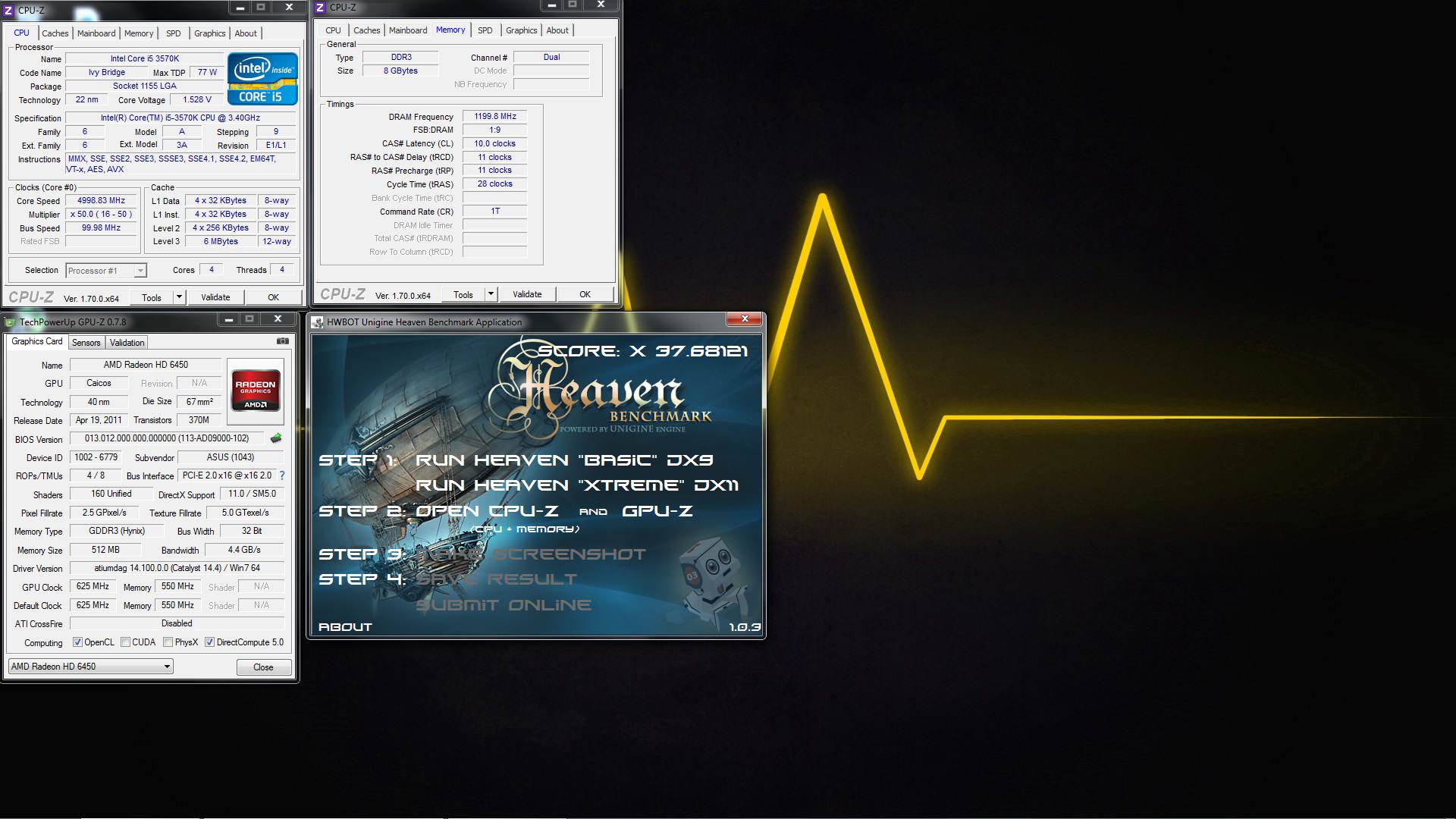Click Validate button in CPU-Z CPU window
The width and height of the screenshot is (1456, 819).
215,297
